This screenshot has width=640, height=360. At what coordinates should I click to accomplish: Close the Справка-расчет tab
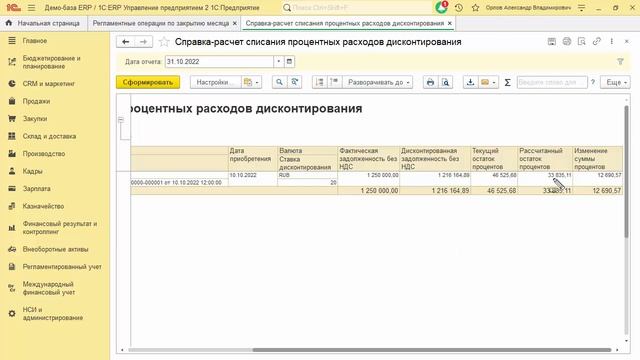pyautogui.click(x=450, y=23)
